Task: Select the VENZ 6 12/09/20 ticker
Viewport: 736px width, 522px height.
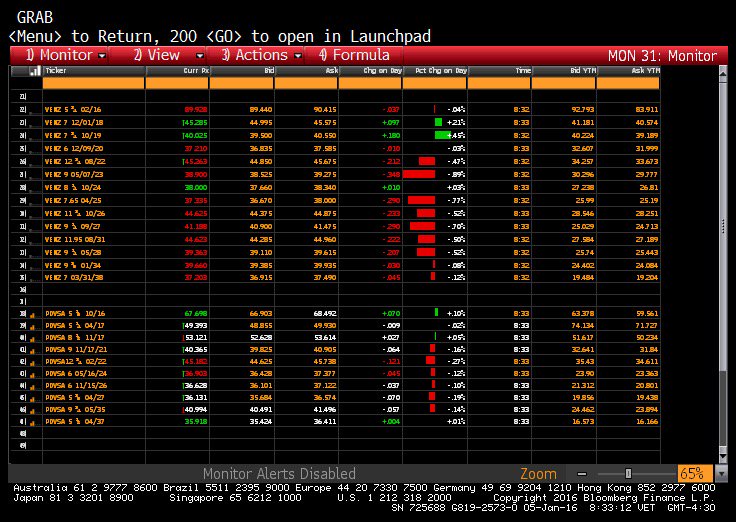Action: (x=74, y=149)
